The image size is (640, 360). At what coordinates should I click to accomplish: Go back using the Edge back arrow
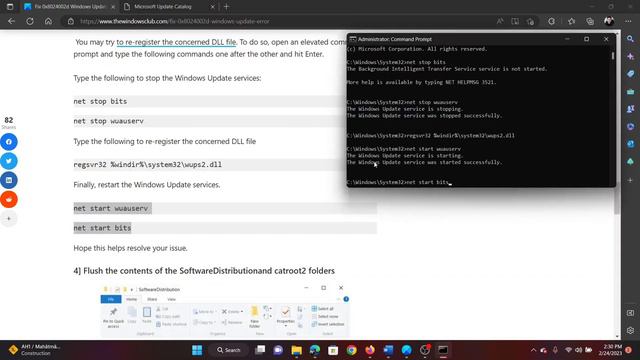(x=11, y=21)
